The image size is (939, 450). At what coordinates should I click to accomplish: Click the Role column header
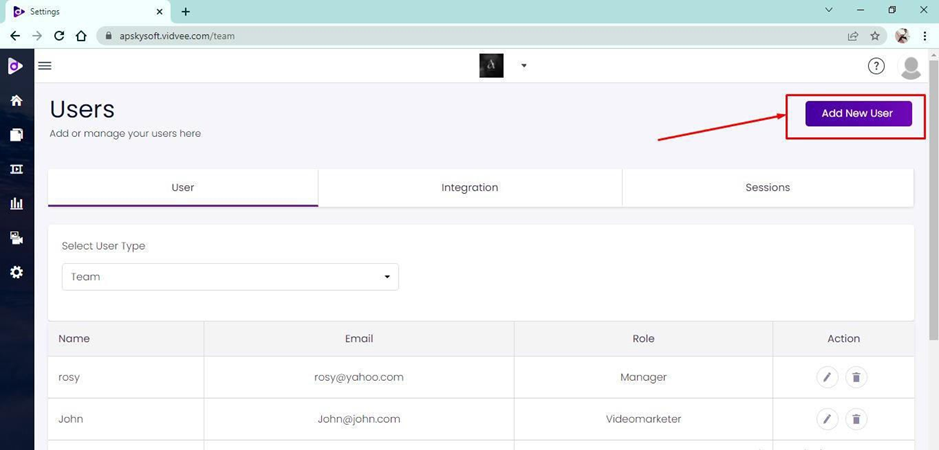click(643, 339)
